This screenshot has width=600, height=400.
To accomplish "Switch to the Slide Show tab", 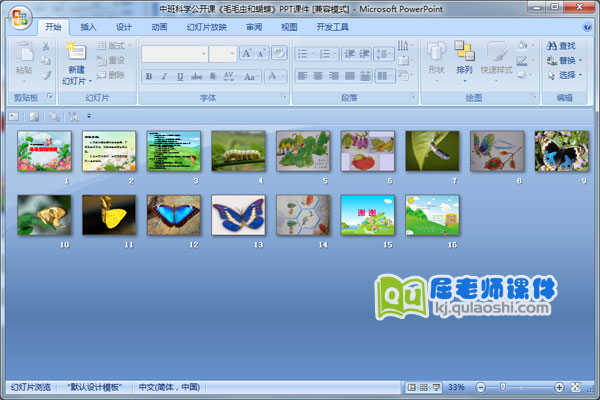I will 207,27.
